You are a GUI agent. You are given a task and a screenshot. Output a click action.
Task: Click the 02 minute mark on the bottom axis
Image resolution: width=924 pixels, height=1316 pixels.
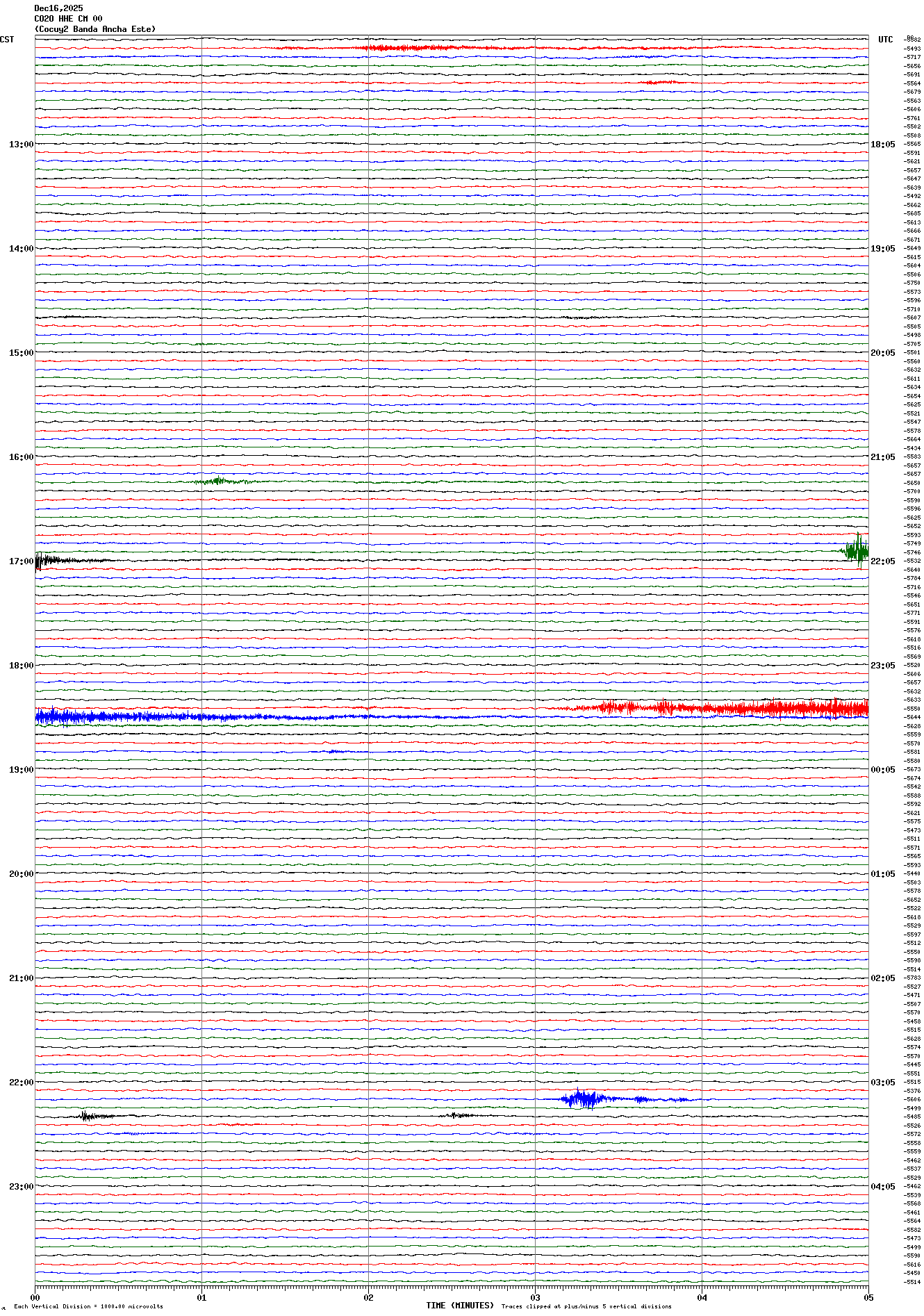368,1297
